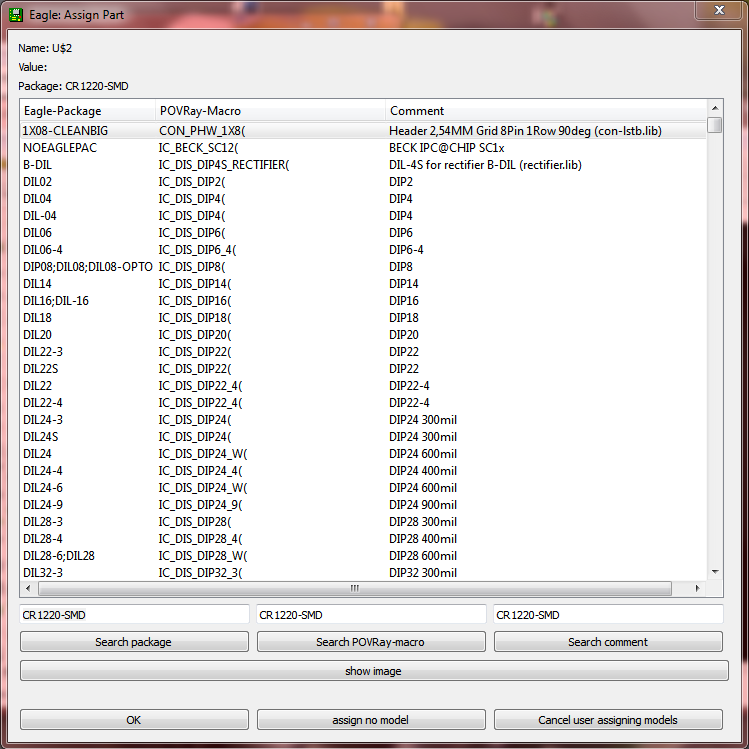Select the DIL28-6;DIL28 package row
Viewport: 749px width, 749px height.
(363, 556)
